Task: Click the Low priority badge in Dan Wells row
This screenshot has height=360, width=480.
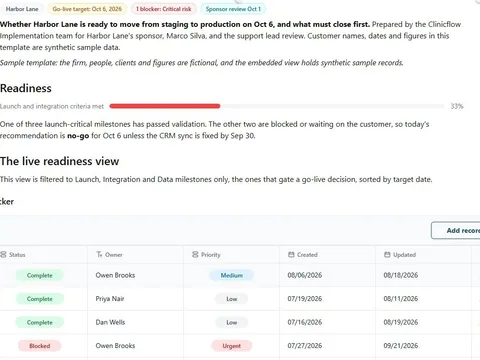Action: (231, 322)
